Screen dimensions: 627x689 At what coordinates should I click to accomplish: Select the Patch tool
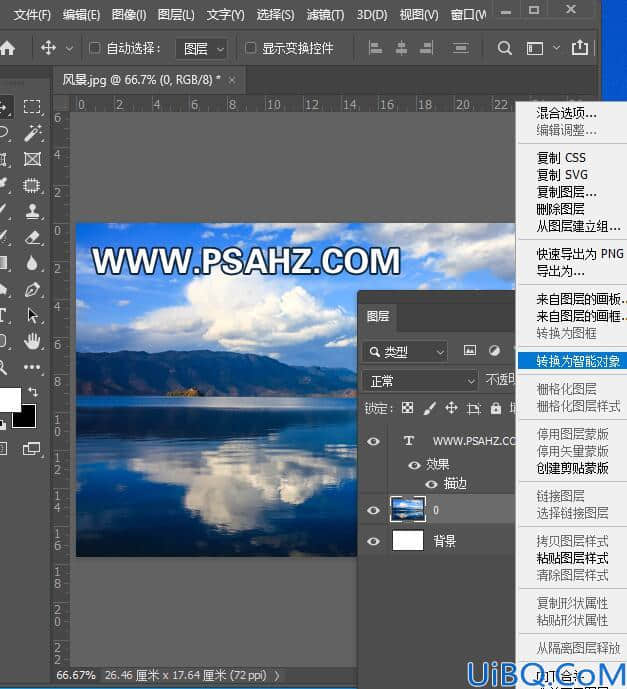[x=32, y=185]
